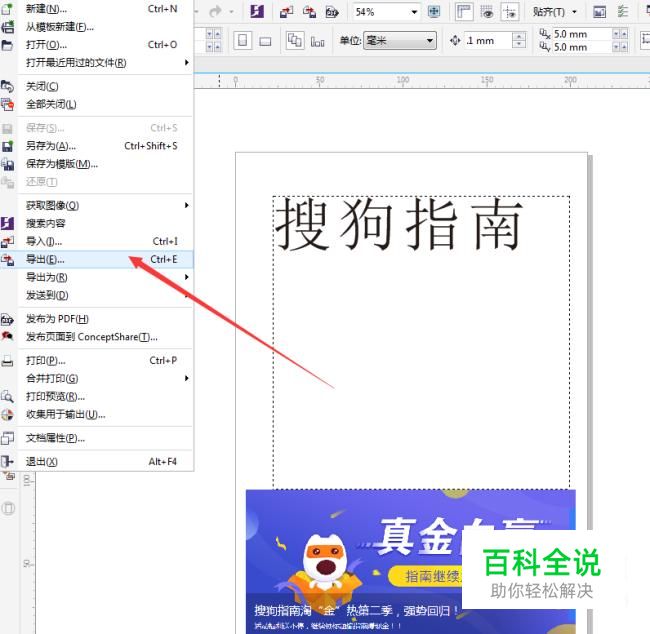Click the full screen preview icon
This screenshot has height=634, width=650.
434,12
